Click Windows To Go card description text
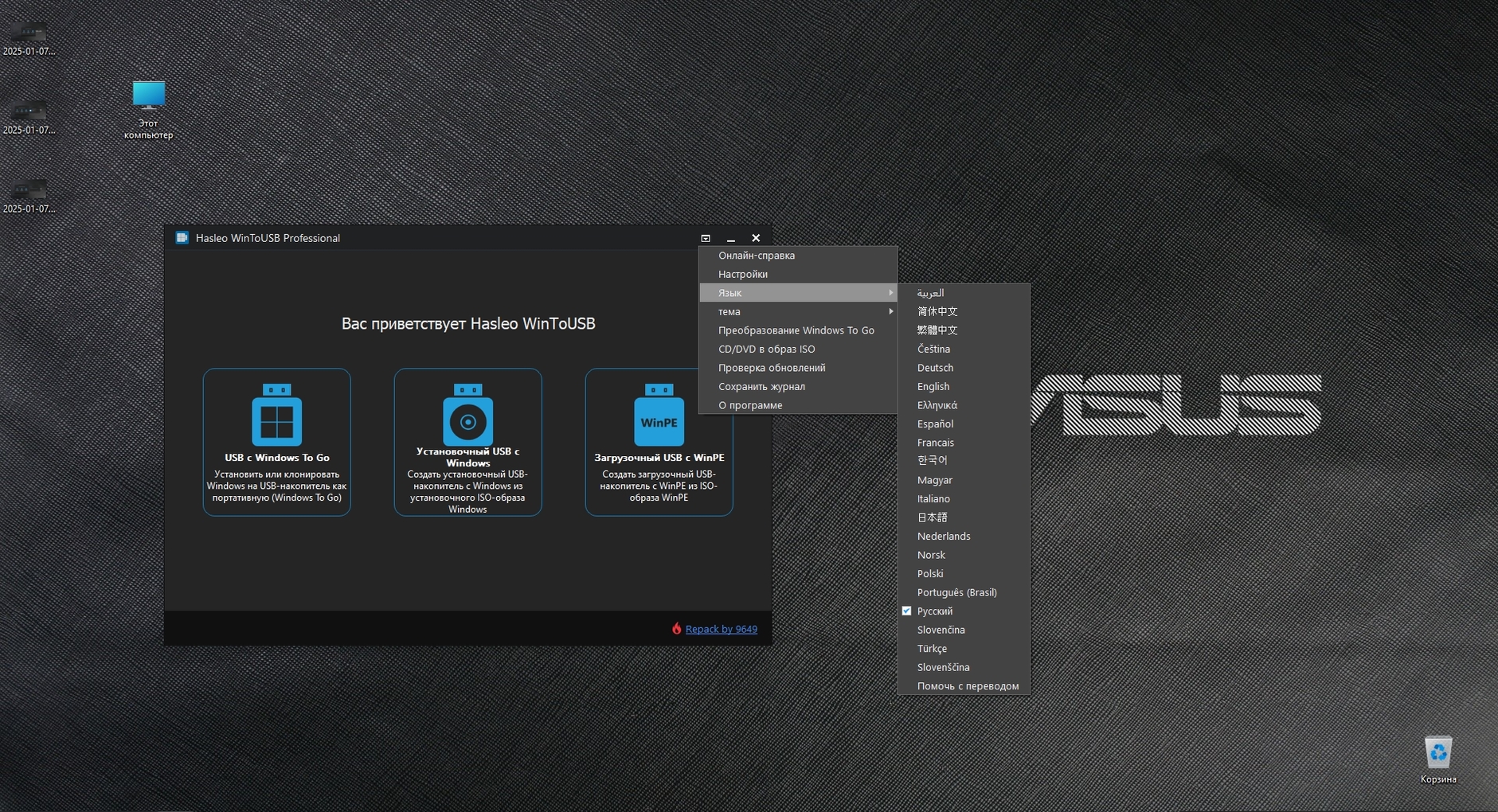Screen dimensions: 1498x812 tap(276, 486)
